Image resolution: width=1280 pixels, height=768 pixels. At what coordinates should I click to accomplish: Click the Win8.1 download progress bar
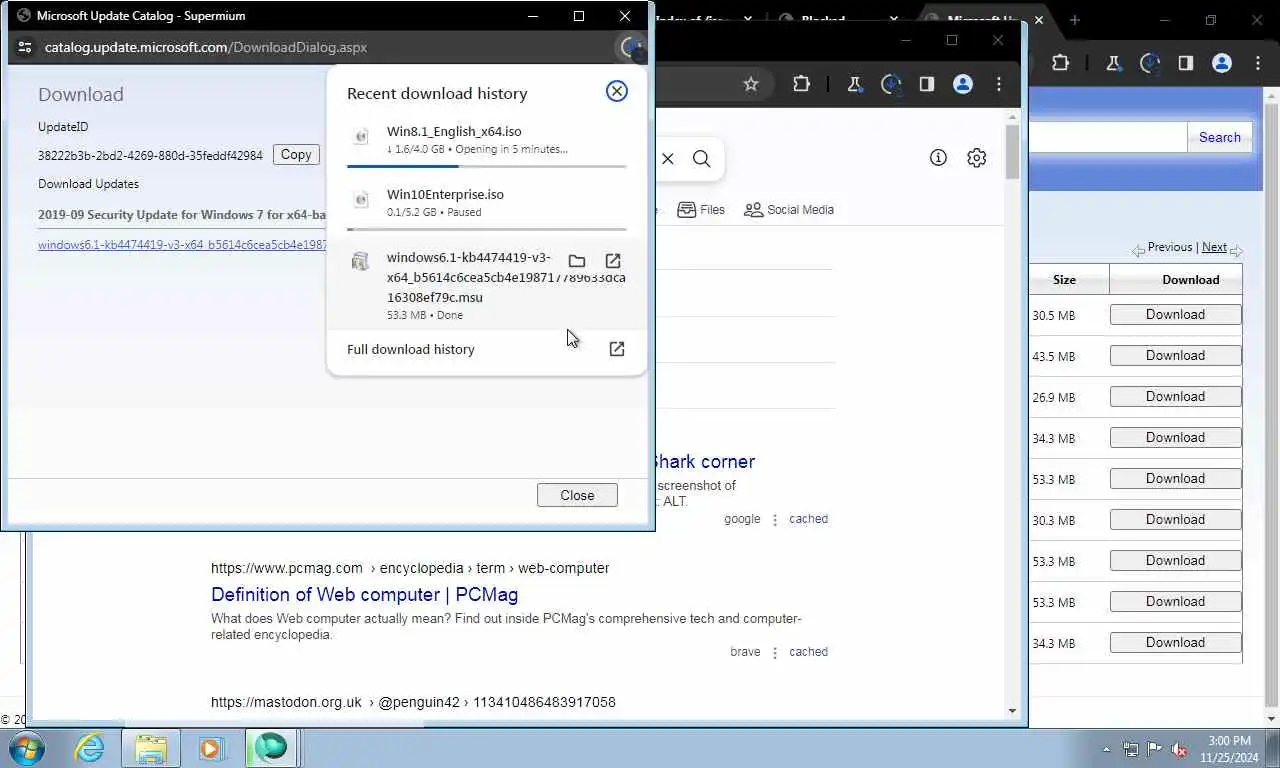pyautogui.click(x=487, y=166)
